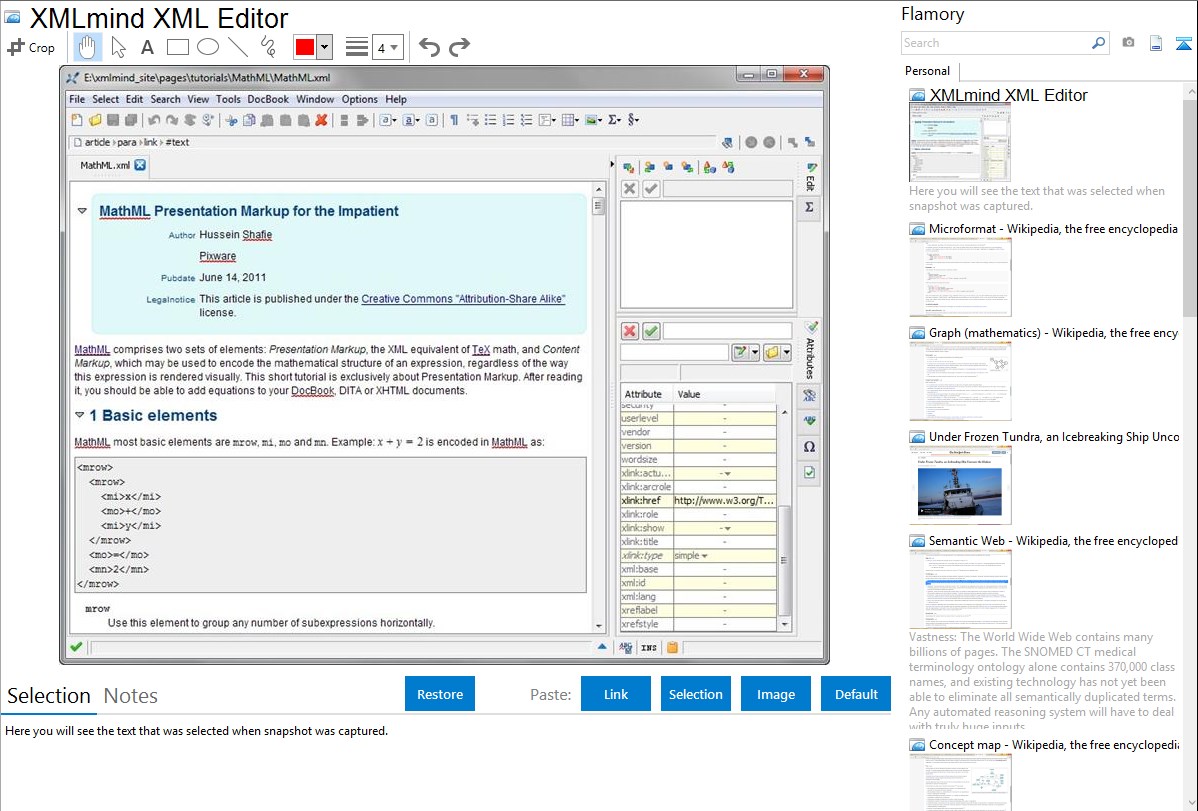Click the Paste Image button
Image resolution: width=1198 pixels, height=811 pixels.
point(775,694)
